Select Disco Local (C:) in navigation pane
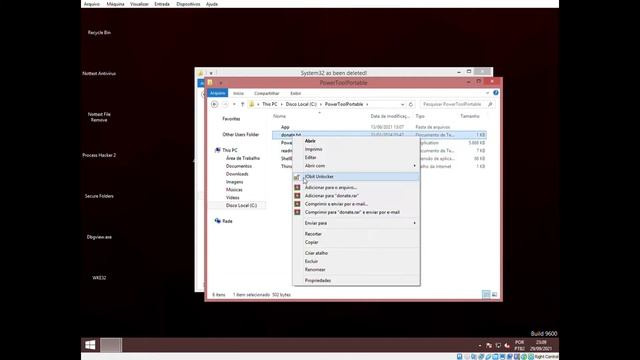This screenshot has width=640, height=360. click(x=241, y=205)
